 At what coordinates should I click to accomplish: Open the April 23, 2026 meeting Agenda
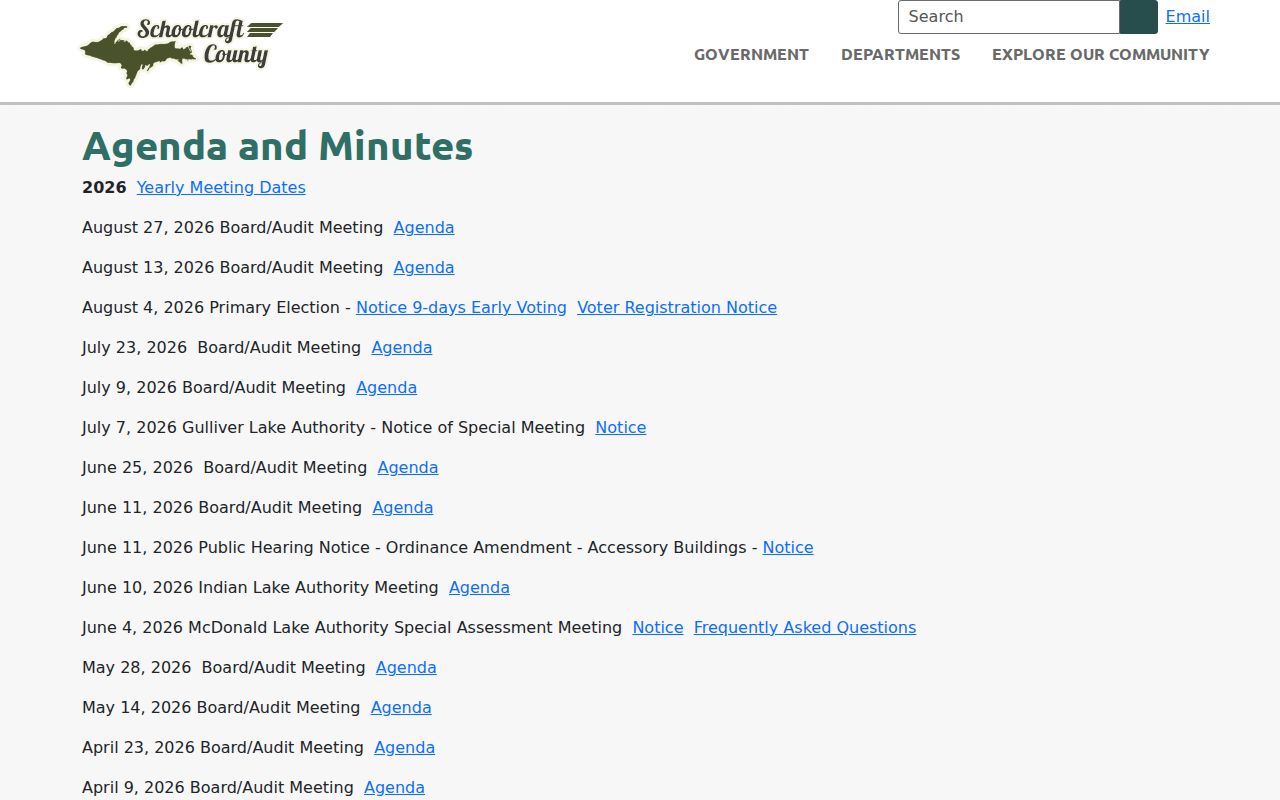pos(404,747)
